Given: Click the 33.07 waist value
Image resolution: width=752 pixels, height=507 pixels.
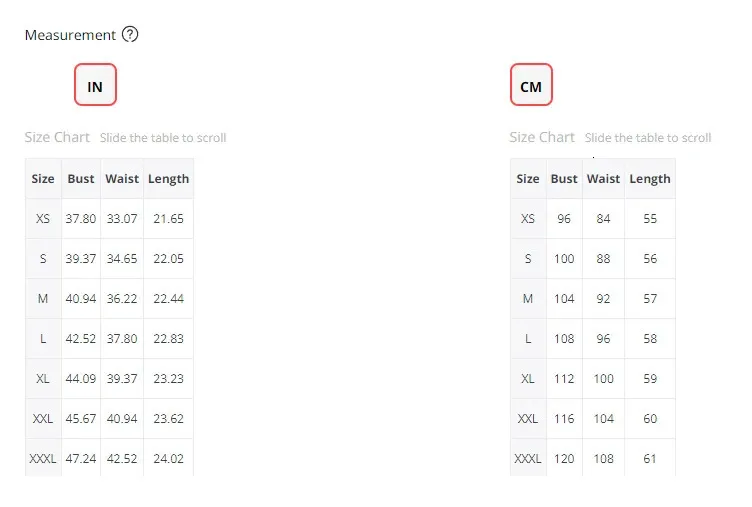Looking at the screenshot, I should pos(122,219).
